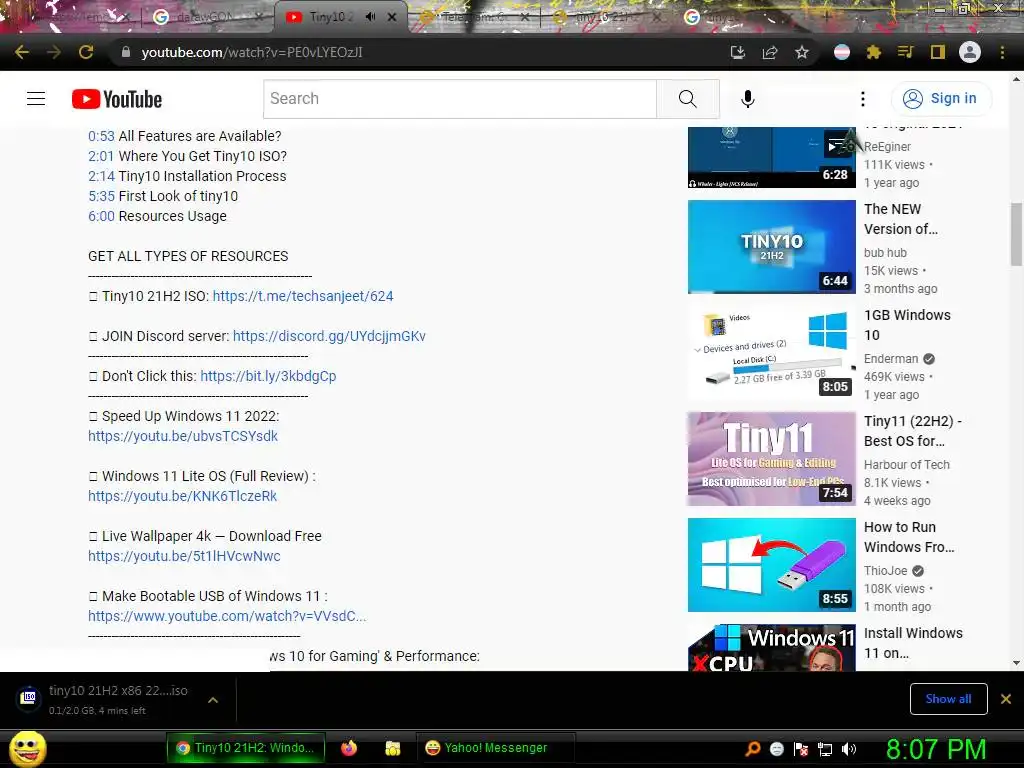Click the volume speaker tray icon
1024x768 pixels.
pos(848,749)
